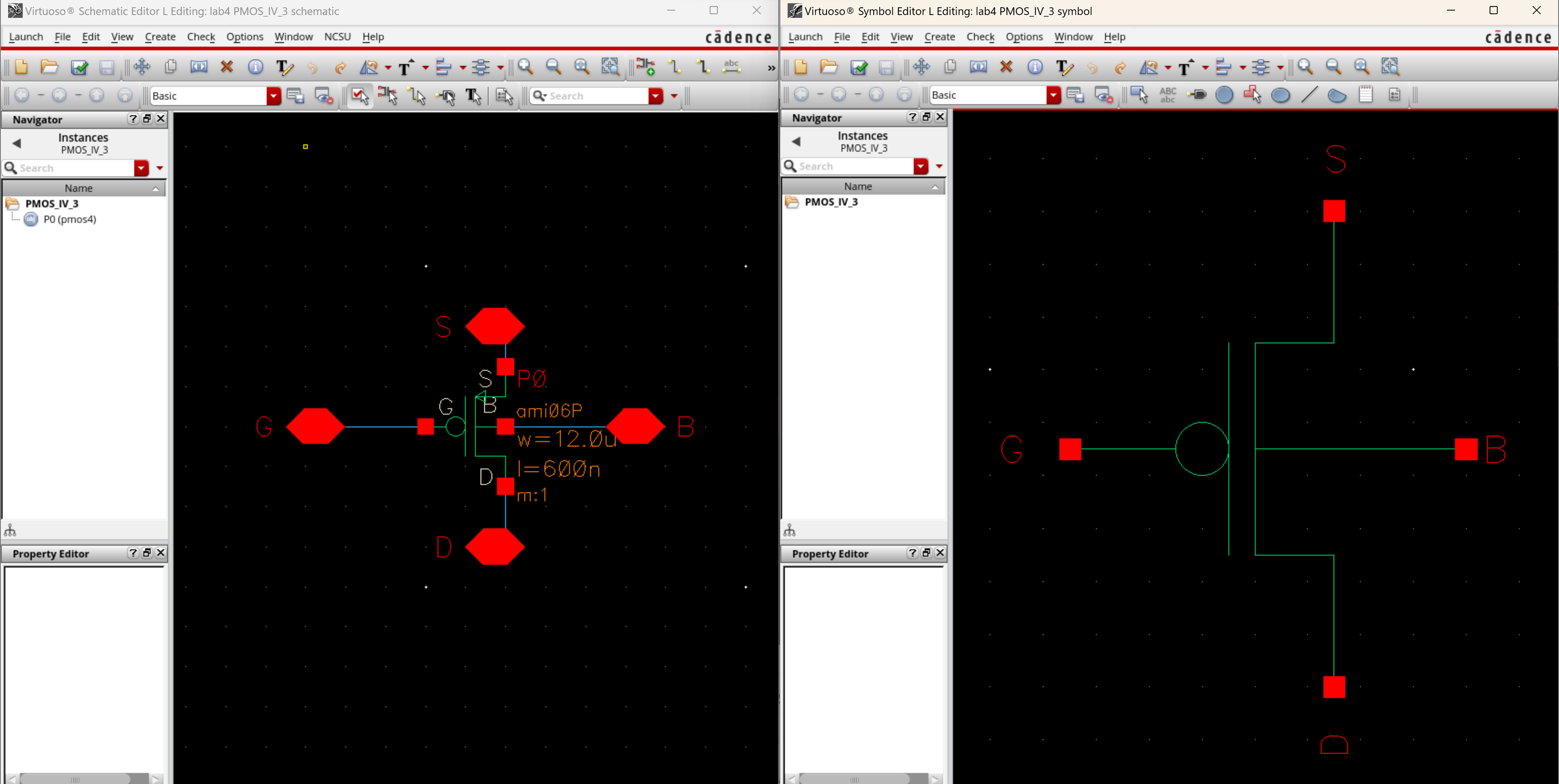1559x784 pixels.
Task: Select the line drawing tool in Symbol Editor
Action: coord(1309,95)
